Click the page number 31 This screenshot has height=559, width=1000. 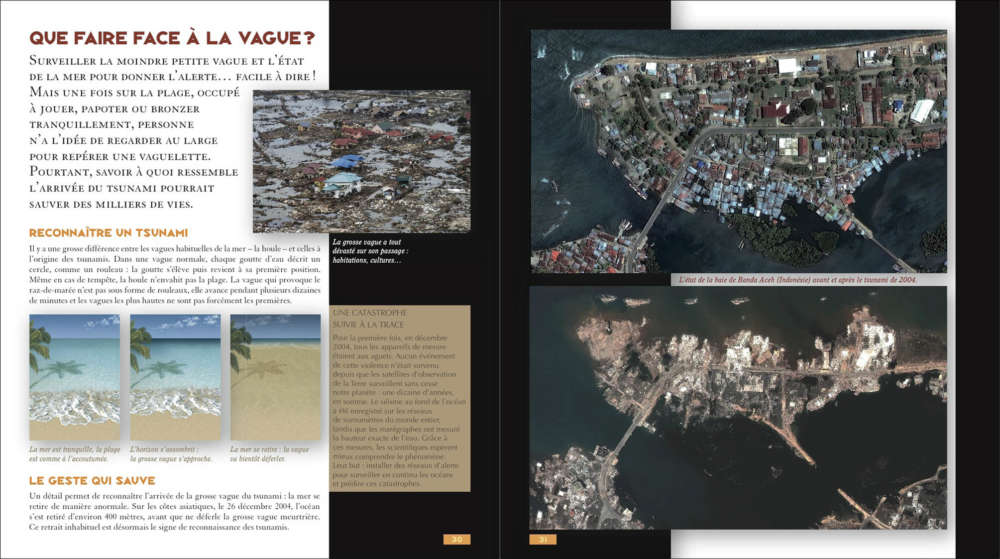coord(543,539)
